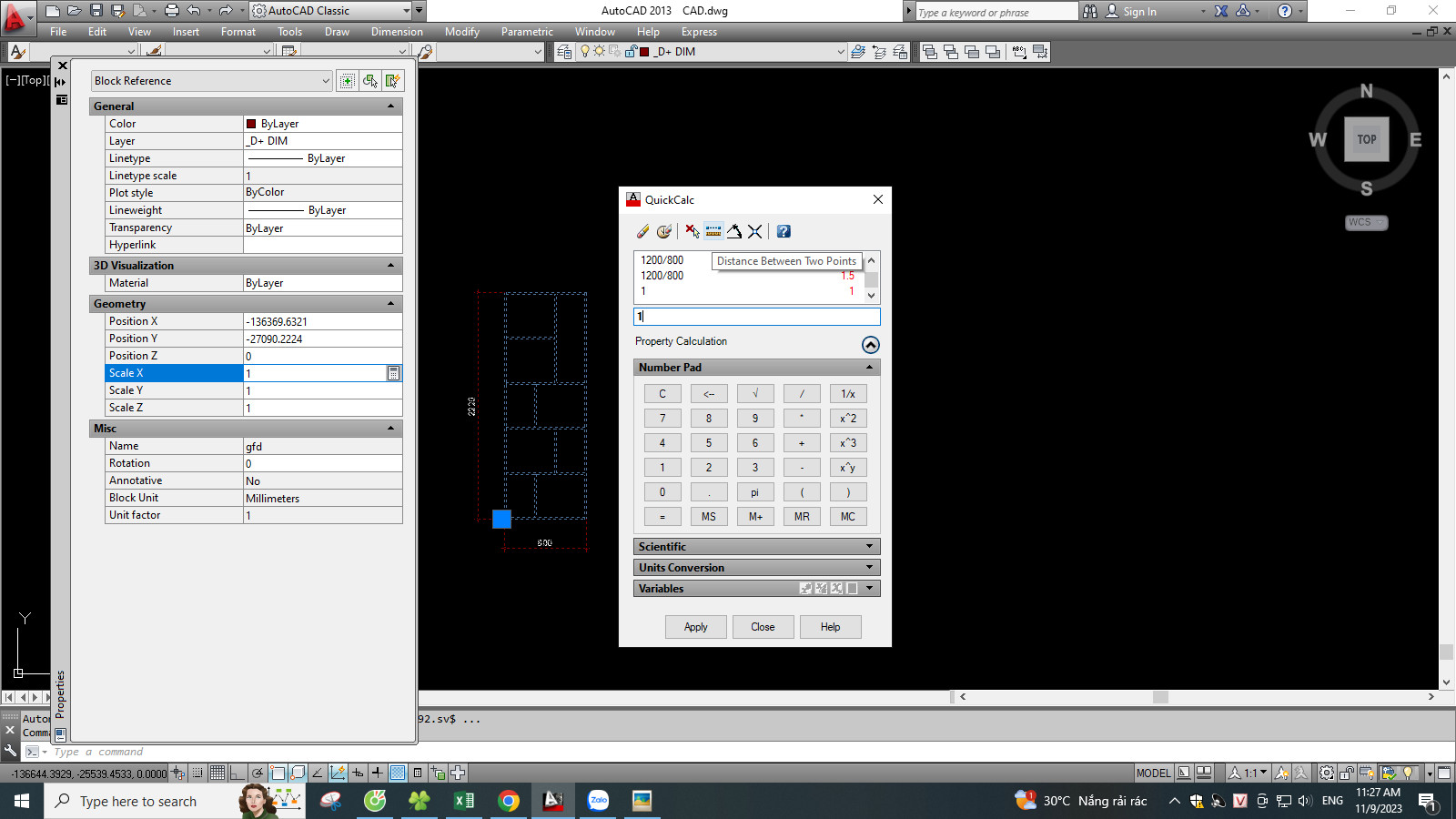Open QuickCalc help question-mark icon
Viewport: 1456px width, 819px height.
coord(784,231)
